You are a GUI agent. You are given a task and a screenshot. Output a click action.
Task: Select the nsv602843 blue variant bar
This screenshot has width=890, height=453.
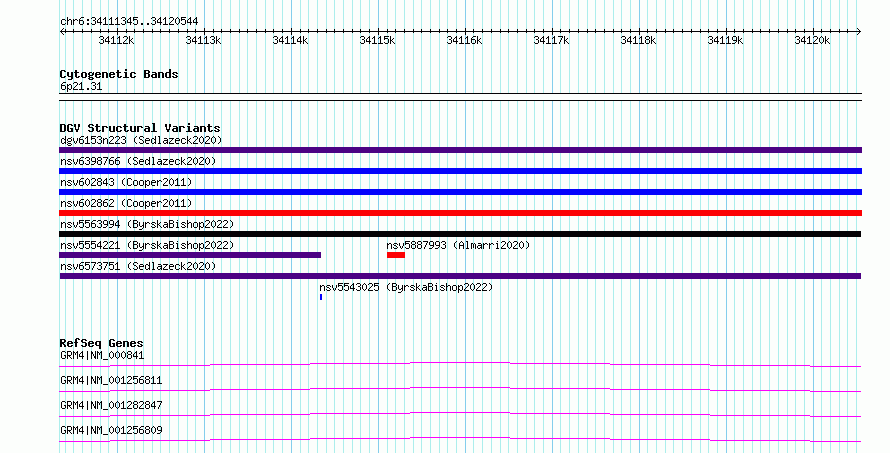(x=460, y=192)
